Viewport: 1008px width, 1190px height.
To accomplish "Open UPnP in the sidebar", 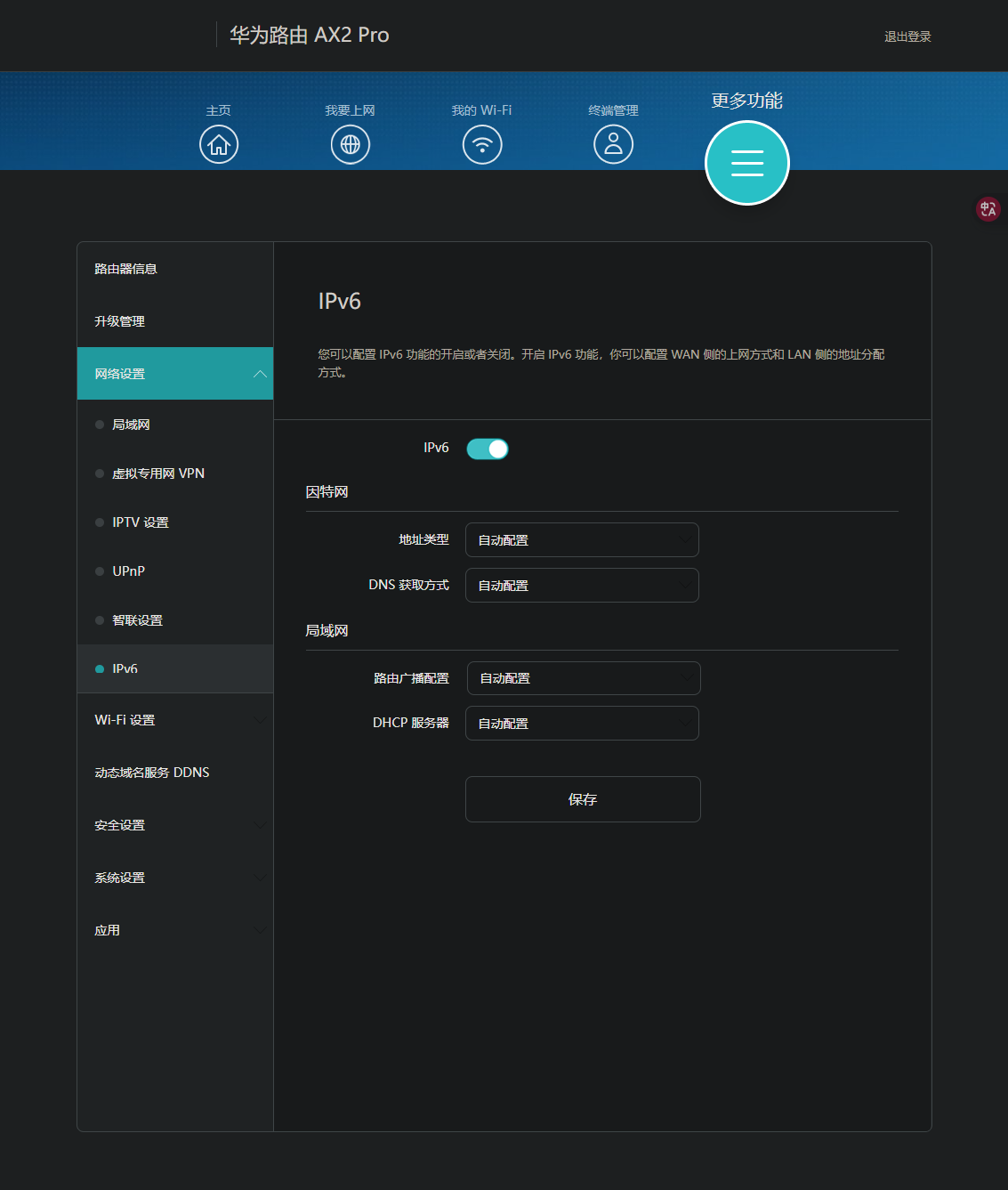I will [175, 571].
